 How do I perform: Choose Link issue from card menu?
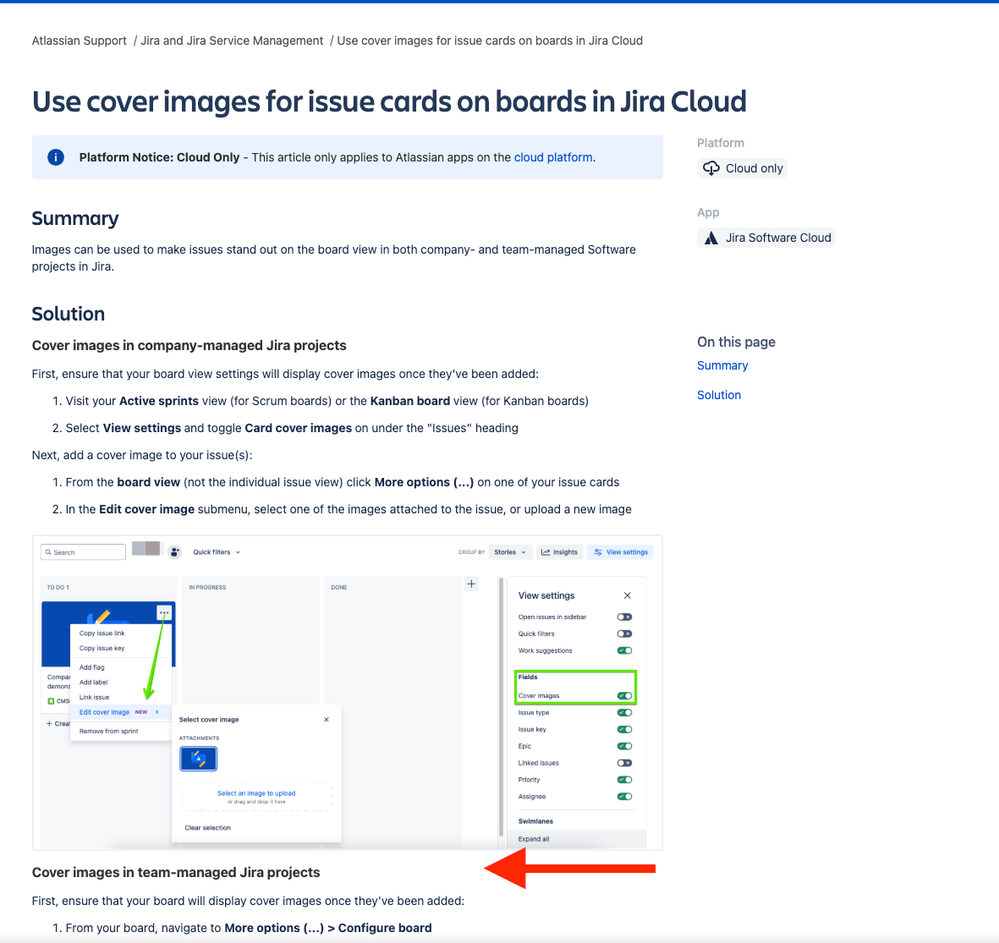(94, 697)
